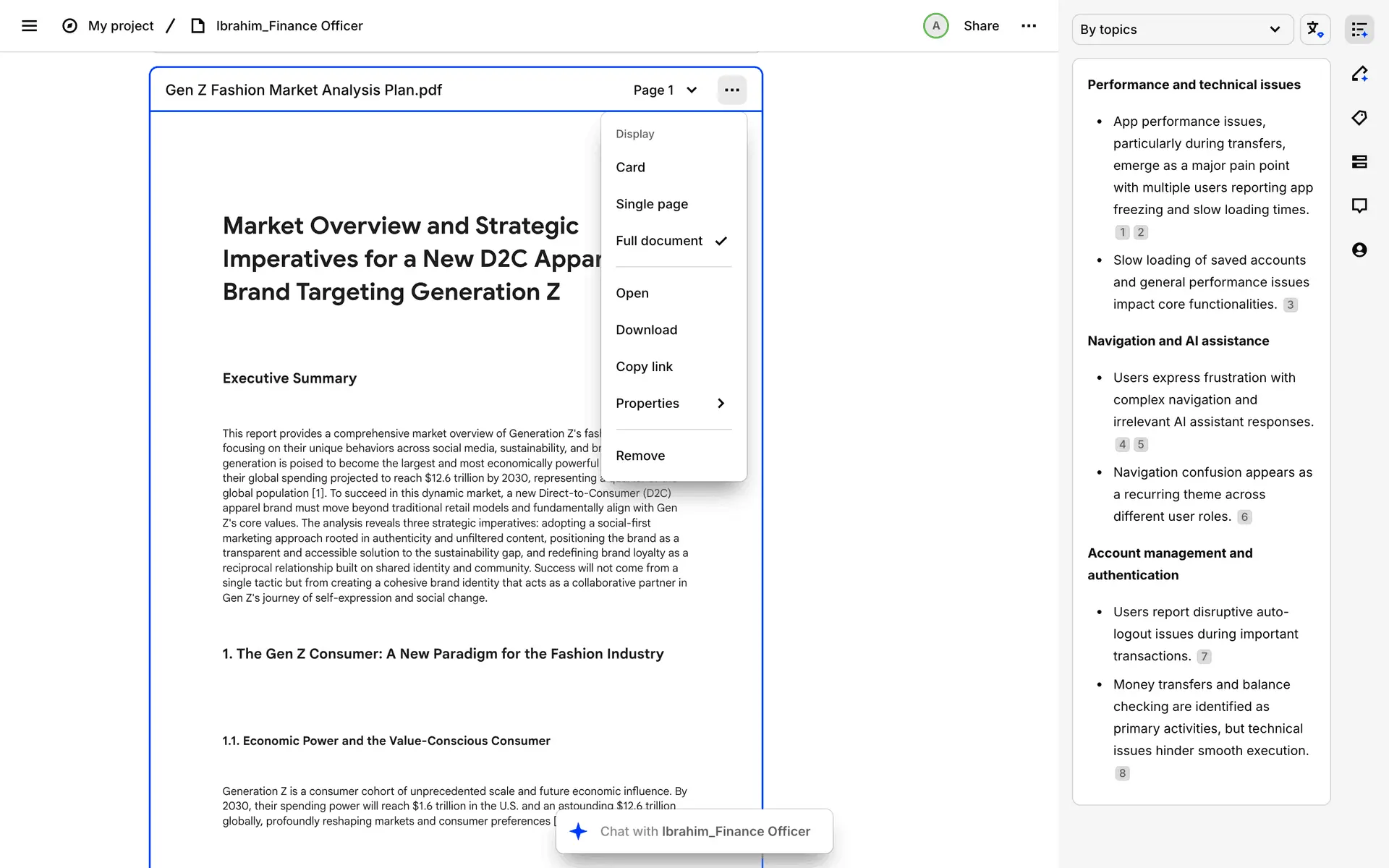The image size is (1389, 868).
Task: Click the Share button
Action: [x=981, y=26]
